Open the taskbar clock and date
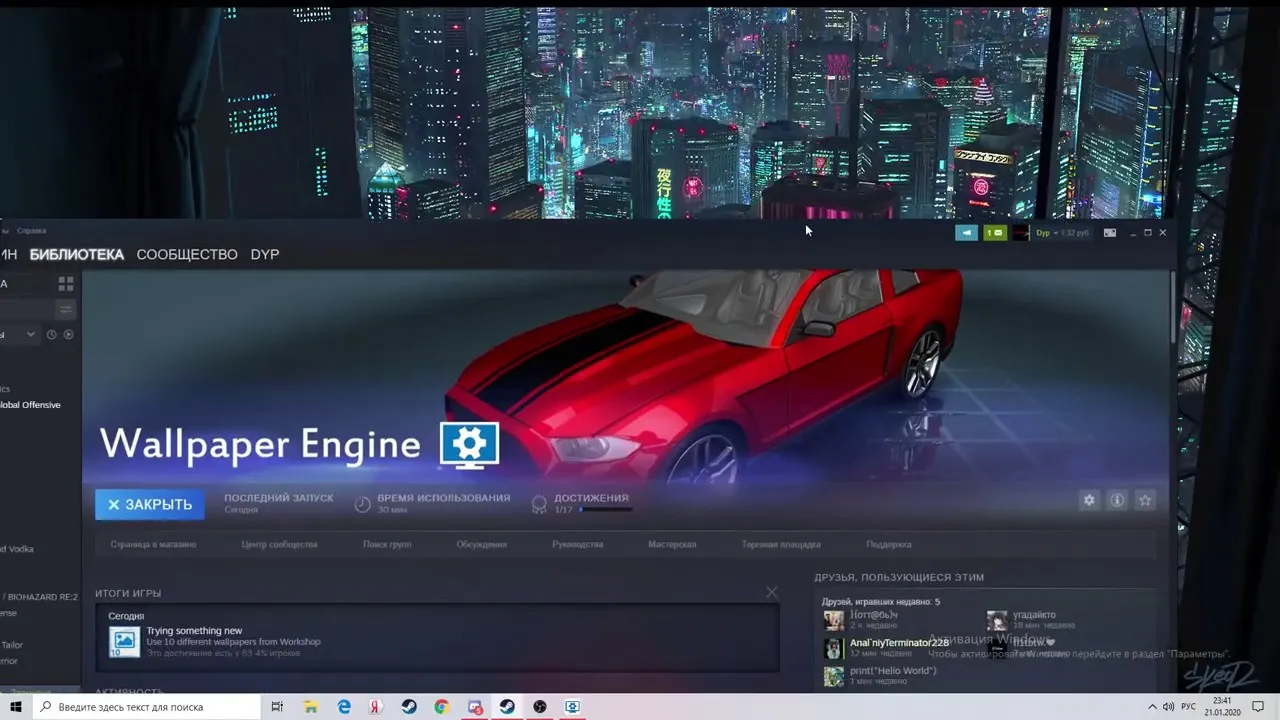The width and height of the screenshot is (1280, 720). pyautogui.click(x=1223, y=707)
